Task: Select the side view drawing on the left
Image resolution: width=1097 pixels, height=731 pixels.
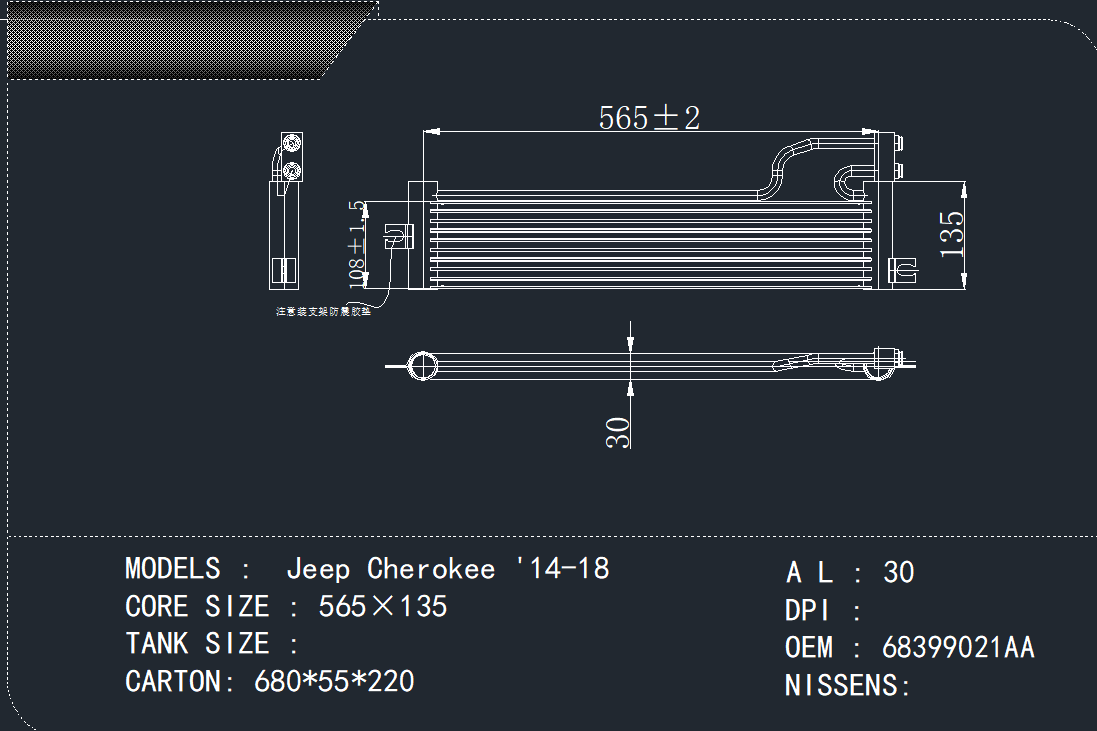Action: pos(286,210)
